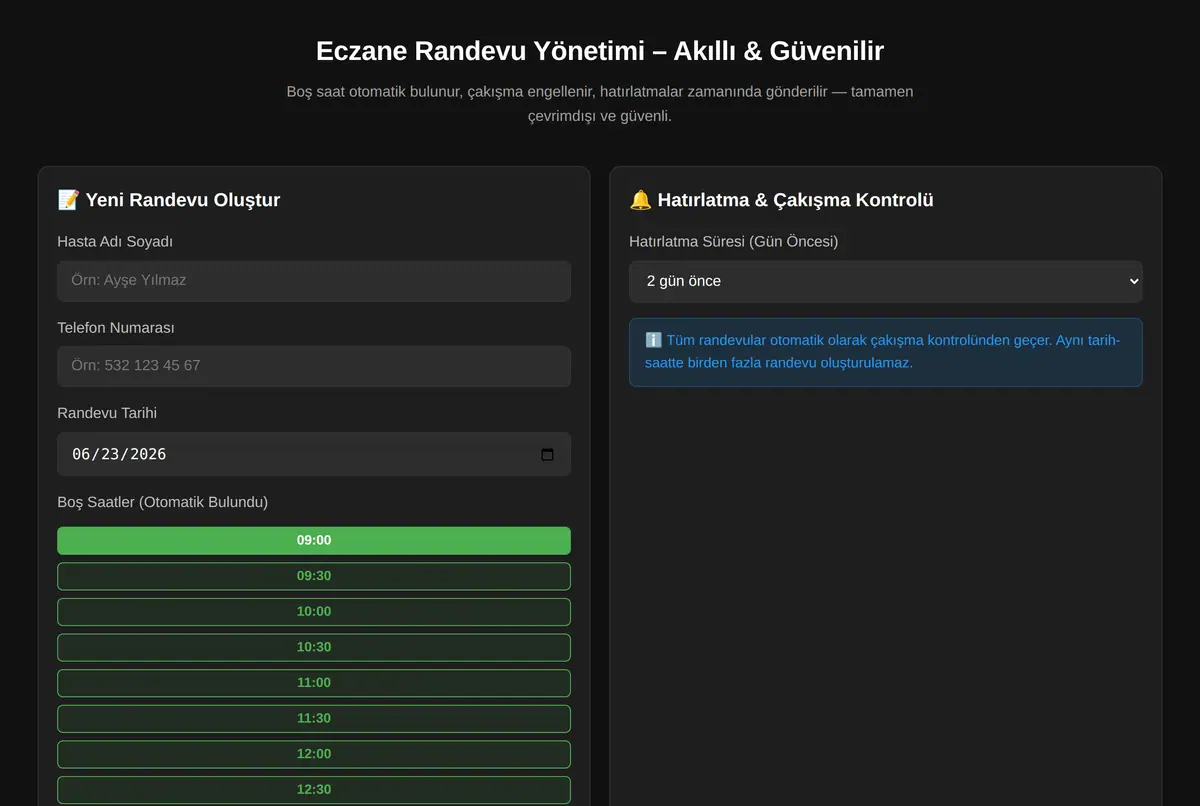Click the Yeni Randevu Oluştur heading
The height and width of the screenshot is (806, 1200).
[x=169, y=200]
